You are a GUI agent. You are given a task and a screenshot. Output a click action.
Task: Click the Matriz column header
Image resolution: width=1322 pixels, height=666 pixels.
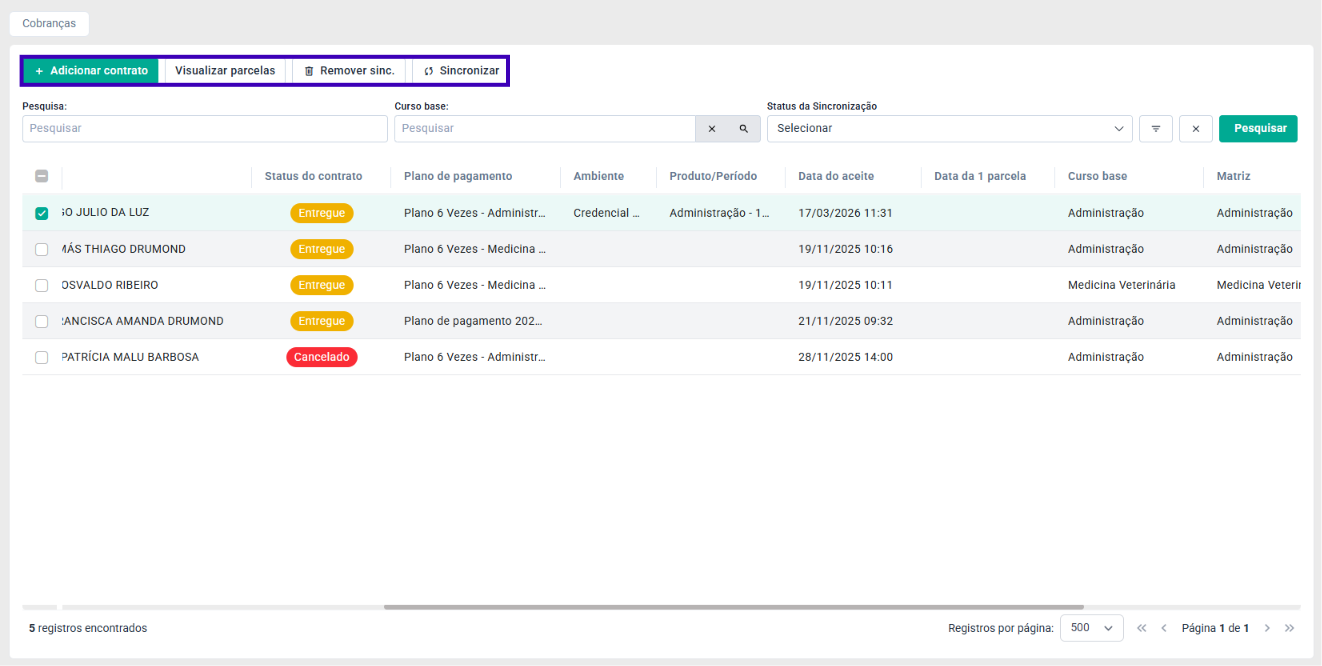1233,176
